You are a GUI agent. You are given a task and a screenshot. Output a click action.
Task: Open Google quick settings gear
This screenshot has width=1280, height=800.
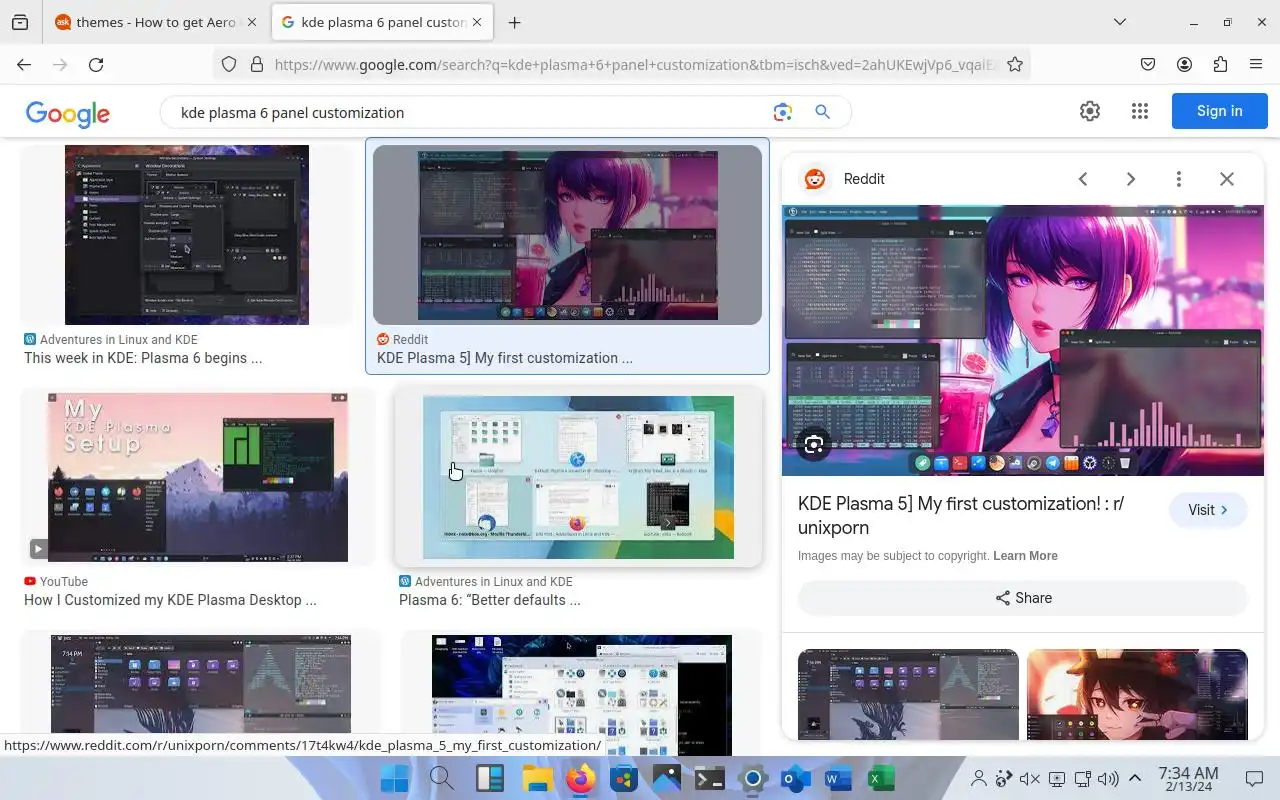pyautogui.click(x=1090, y=111)
